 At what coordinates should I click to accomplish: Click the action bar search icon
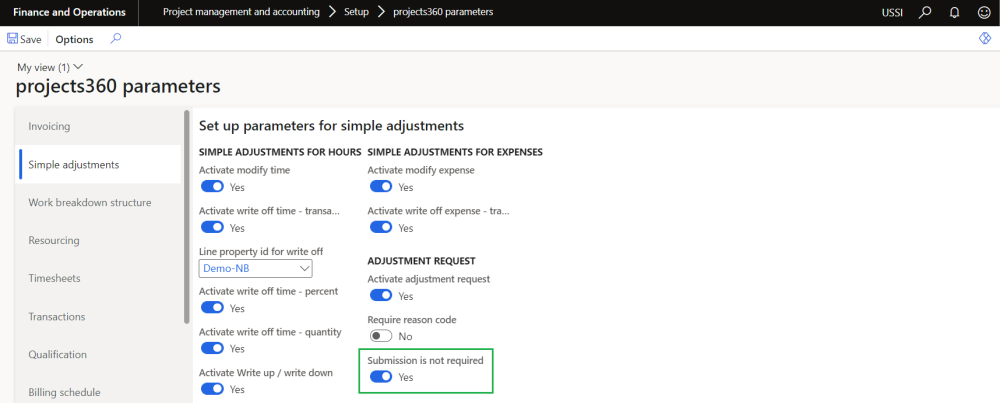[x=116, y=39]
